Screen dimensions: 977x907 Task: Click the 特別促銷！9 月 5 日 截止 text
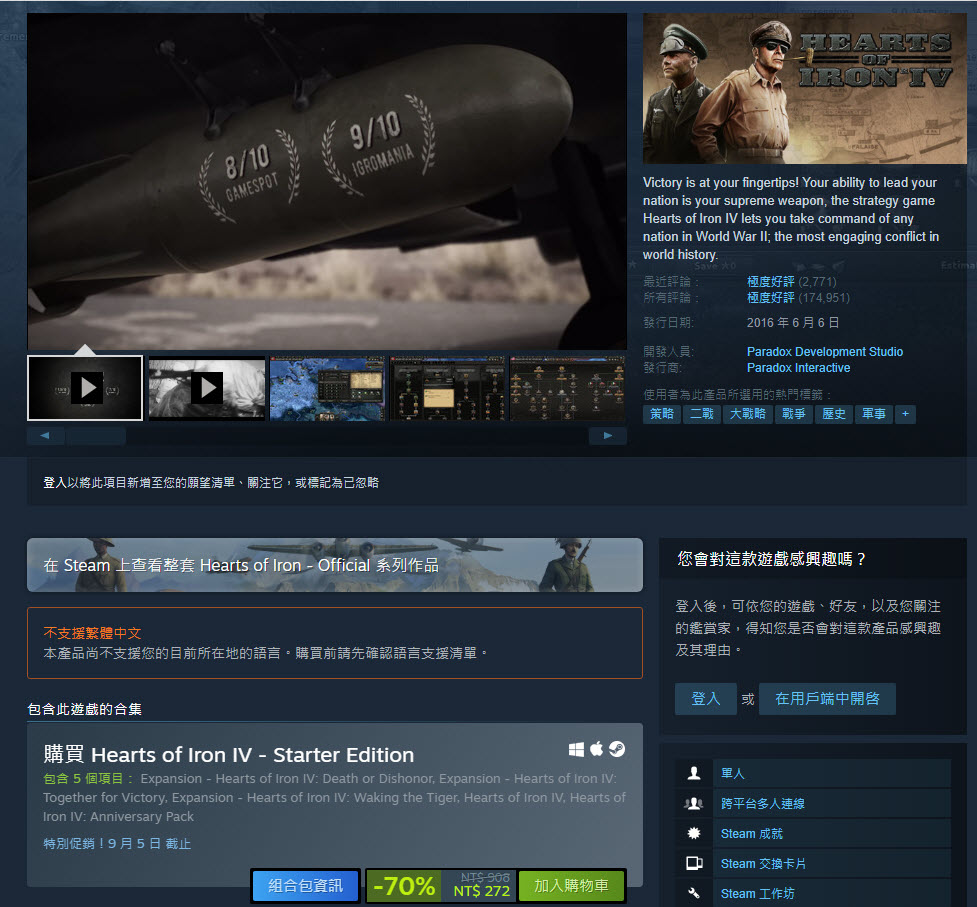117,843
